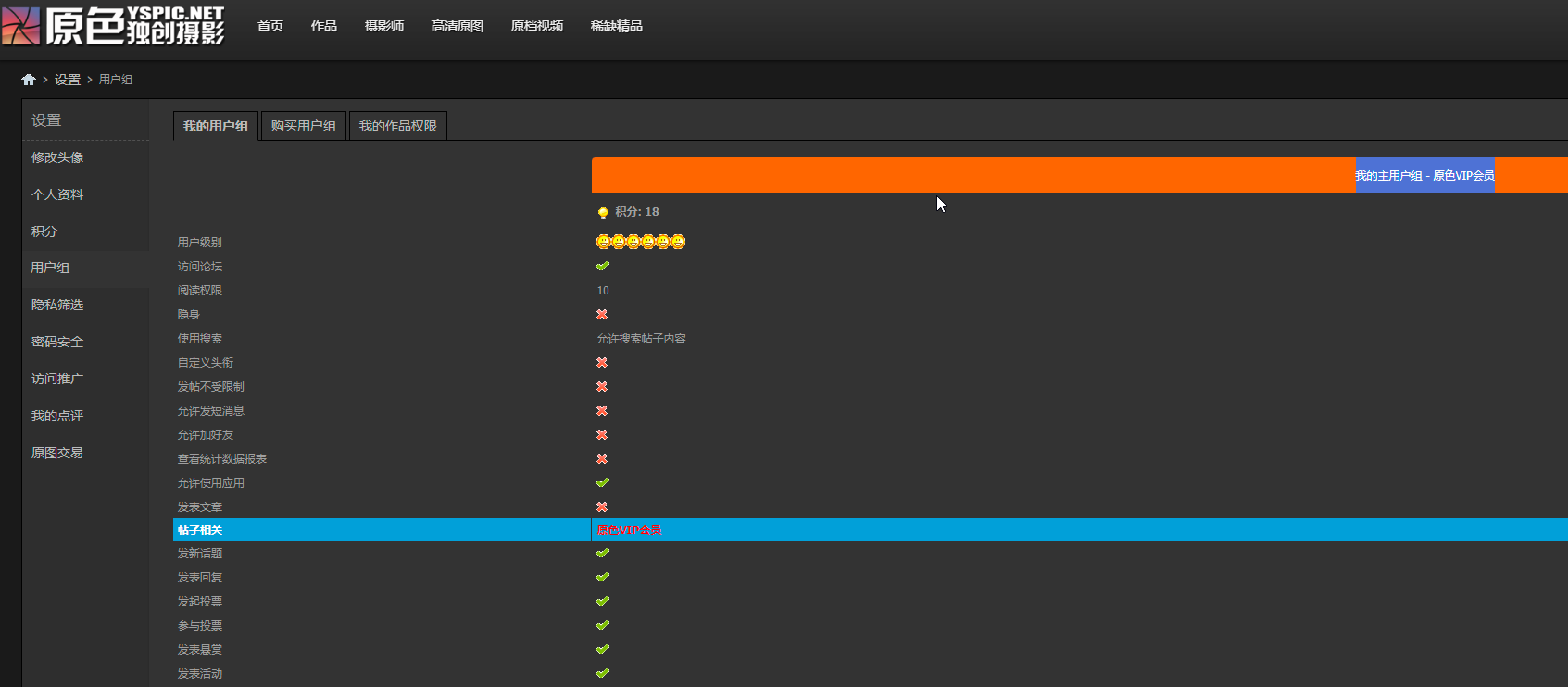Switch to the 购买用户组 tab
This screenshot has height=687, width=1568.
pos(304,126)
